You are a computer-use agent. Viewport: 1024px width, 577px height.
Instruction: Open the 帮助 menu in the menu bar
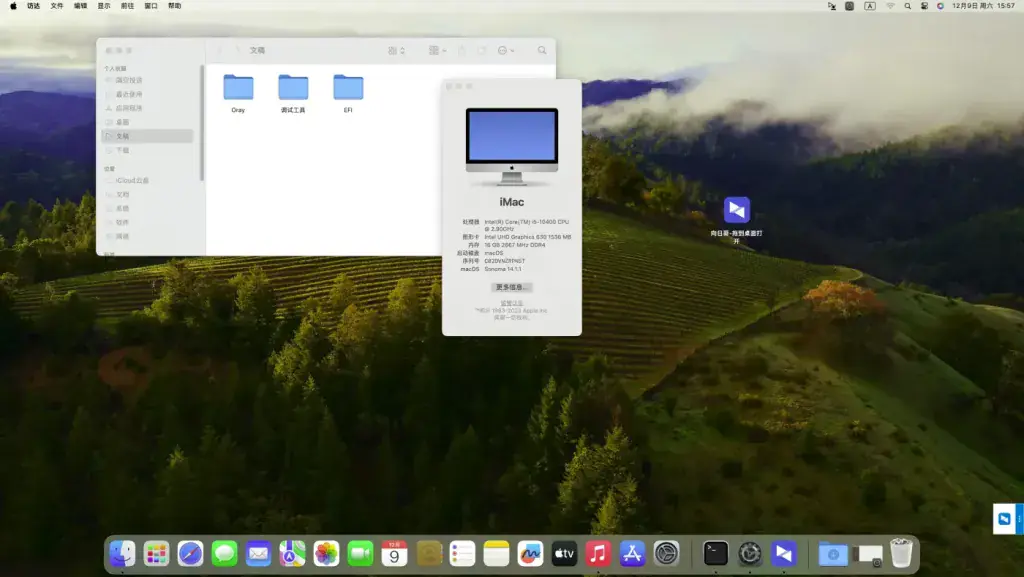174,6
